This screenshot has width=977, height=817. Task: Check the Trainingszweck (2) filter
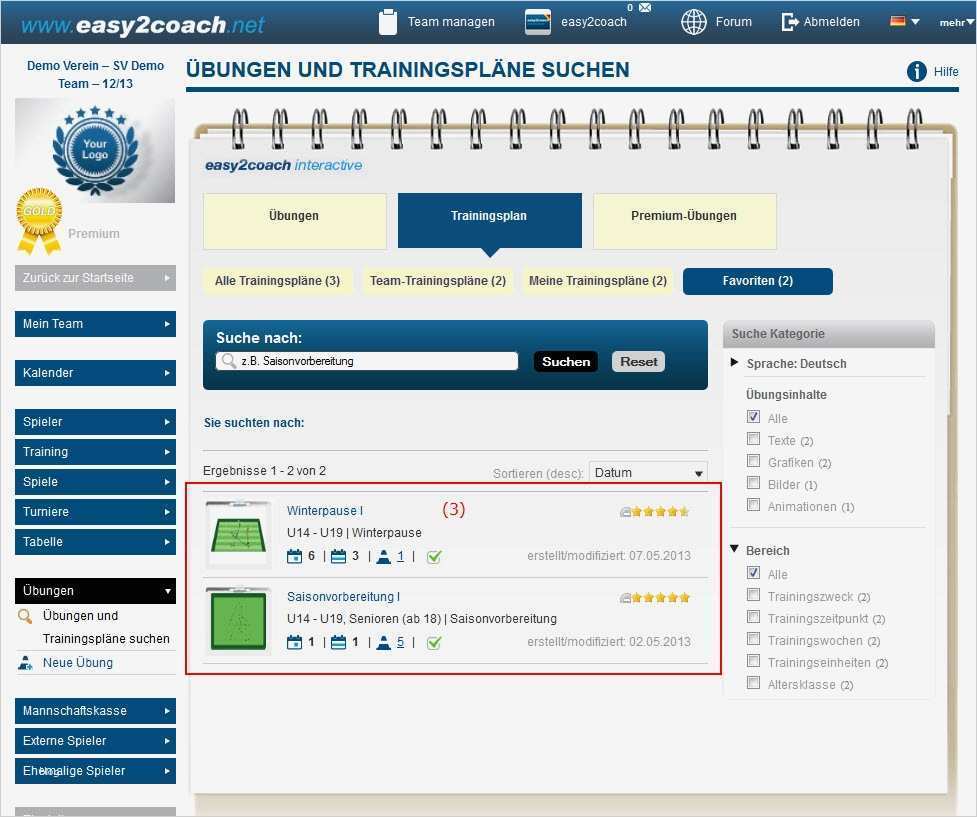pyautogui.click(x=753, y=595)
